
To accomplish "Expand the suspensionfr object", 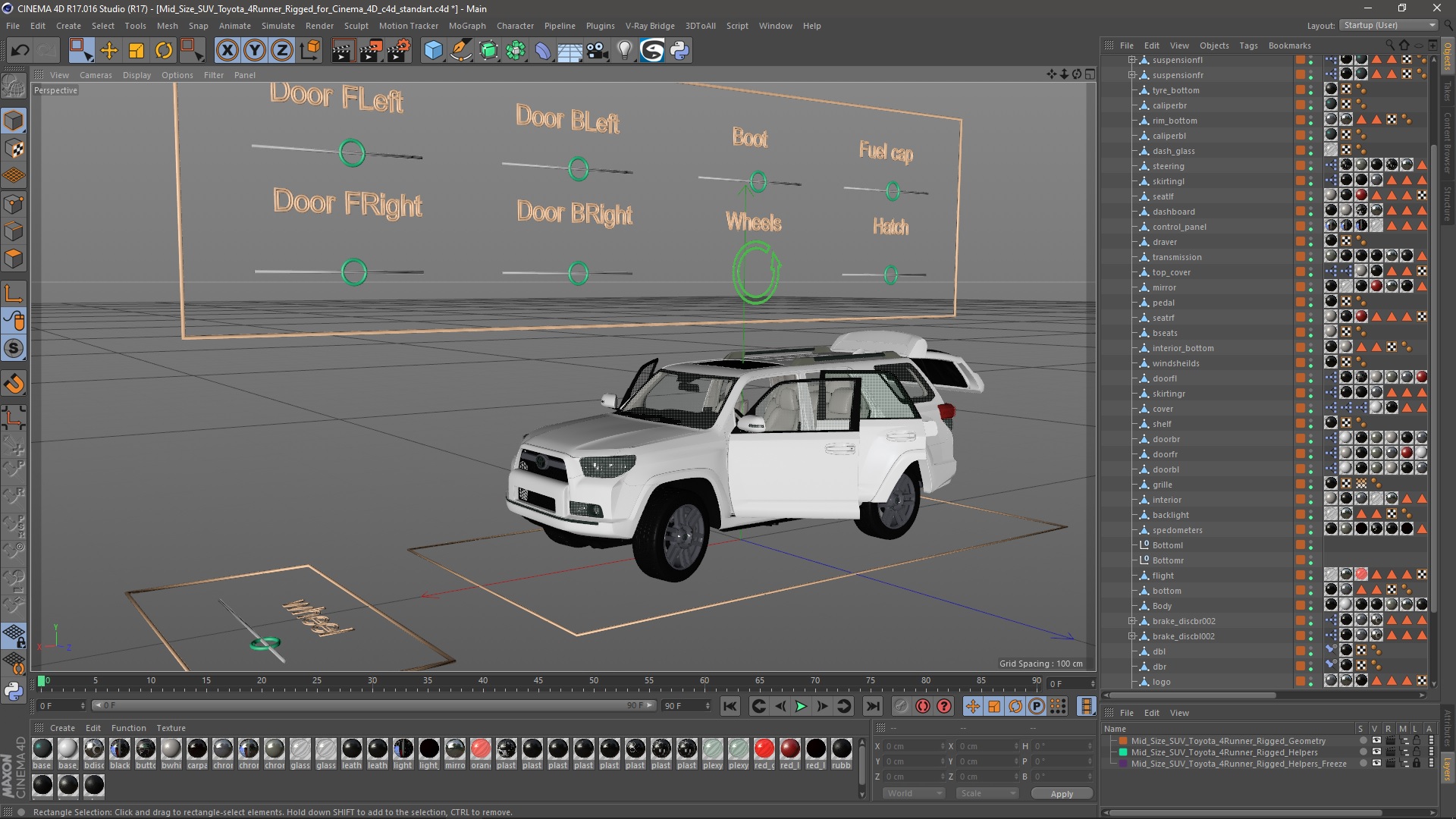I will coord(1131,75).
